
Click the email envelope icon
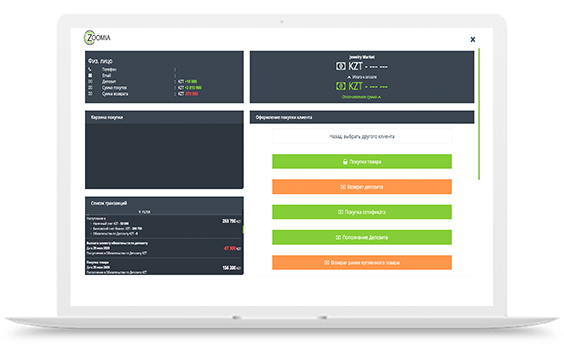[x=90, y=76]
